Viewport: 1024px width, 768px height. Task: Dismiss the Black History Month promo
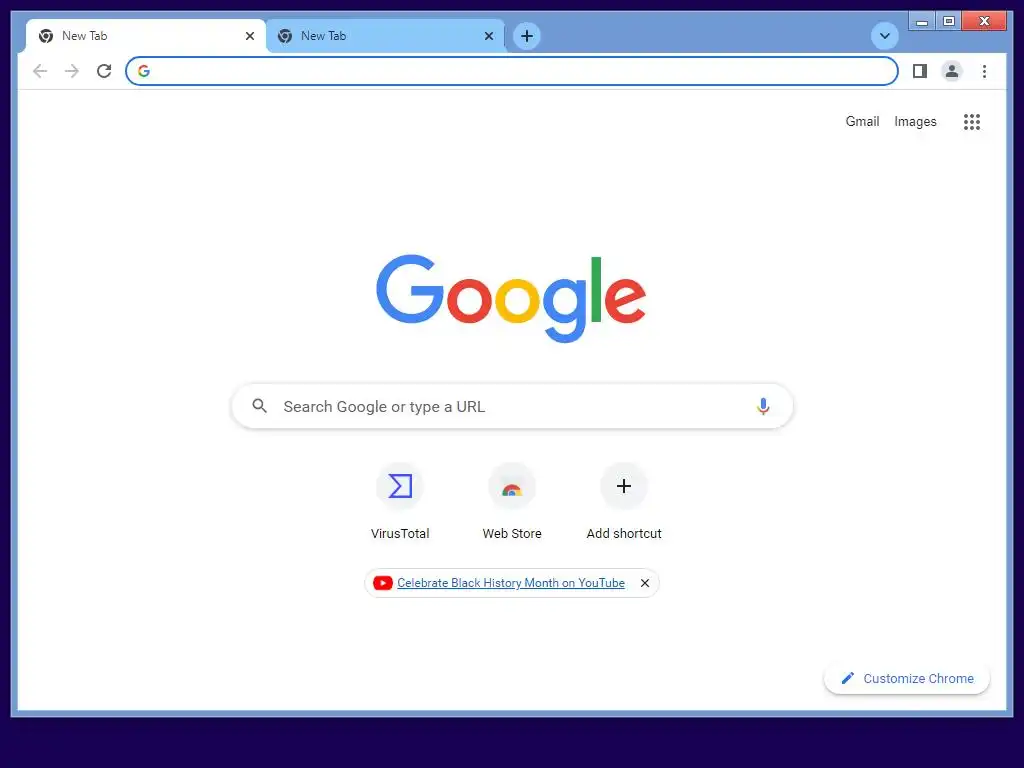tap(645, 583)
